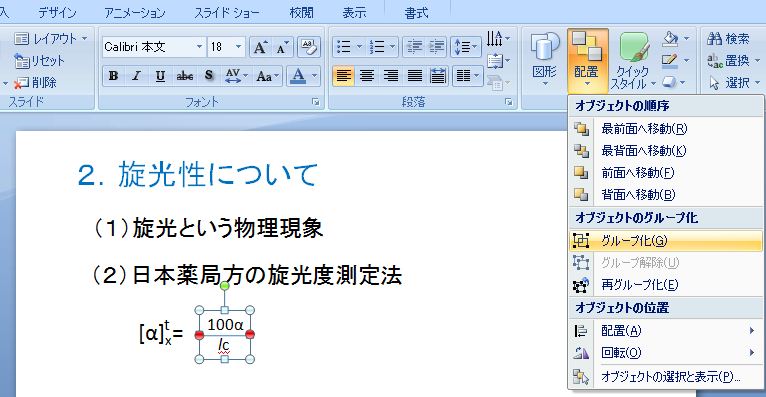Toggle underline formatting button
This screenshot has height=397, width=766.
coord(160,76)
